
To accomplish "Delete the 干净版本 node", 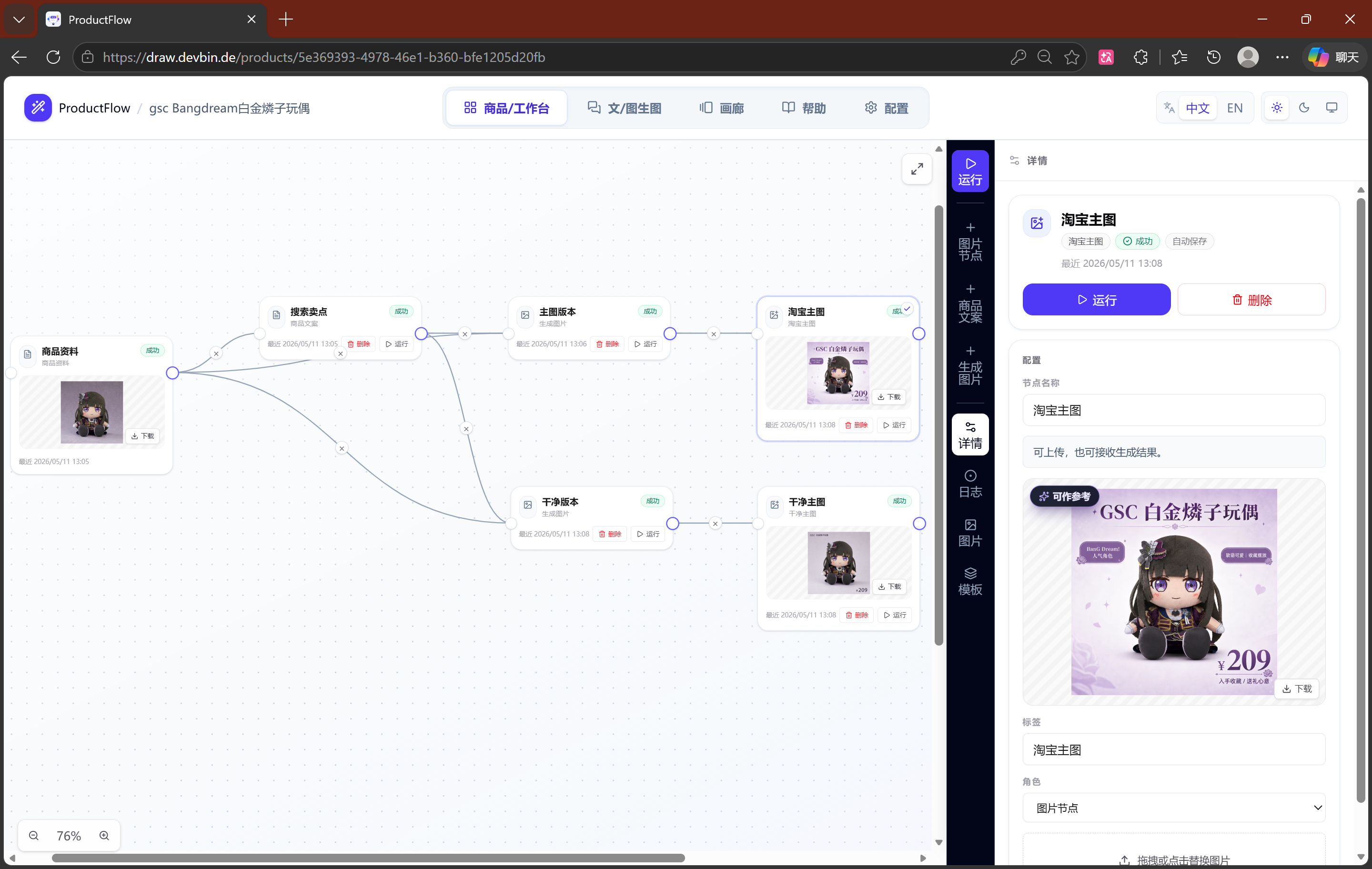I will pos(610,534).
